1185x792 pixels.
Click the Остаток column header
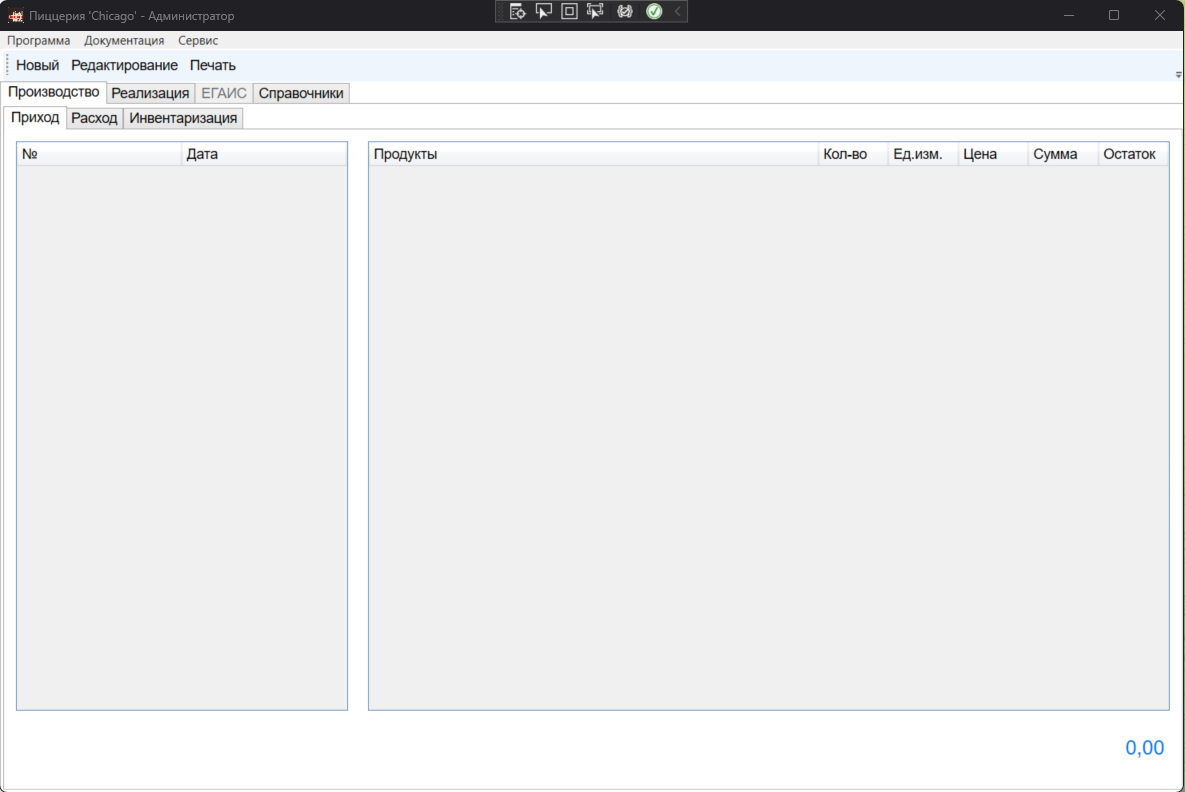(1133, 154)
